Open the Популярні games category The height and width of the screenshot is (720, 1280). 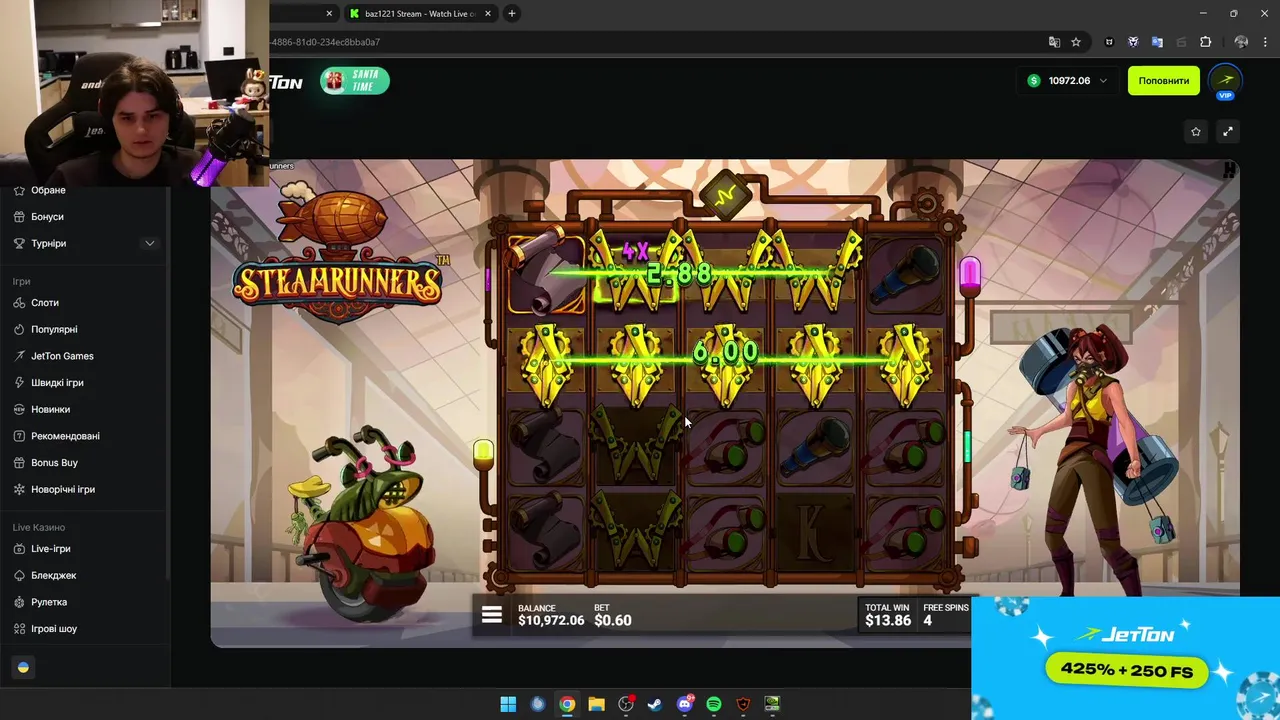coord(54,329)
